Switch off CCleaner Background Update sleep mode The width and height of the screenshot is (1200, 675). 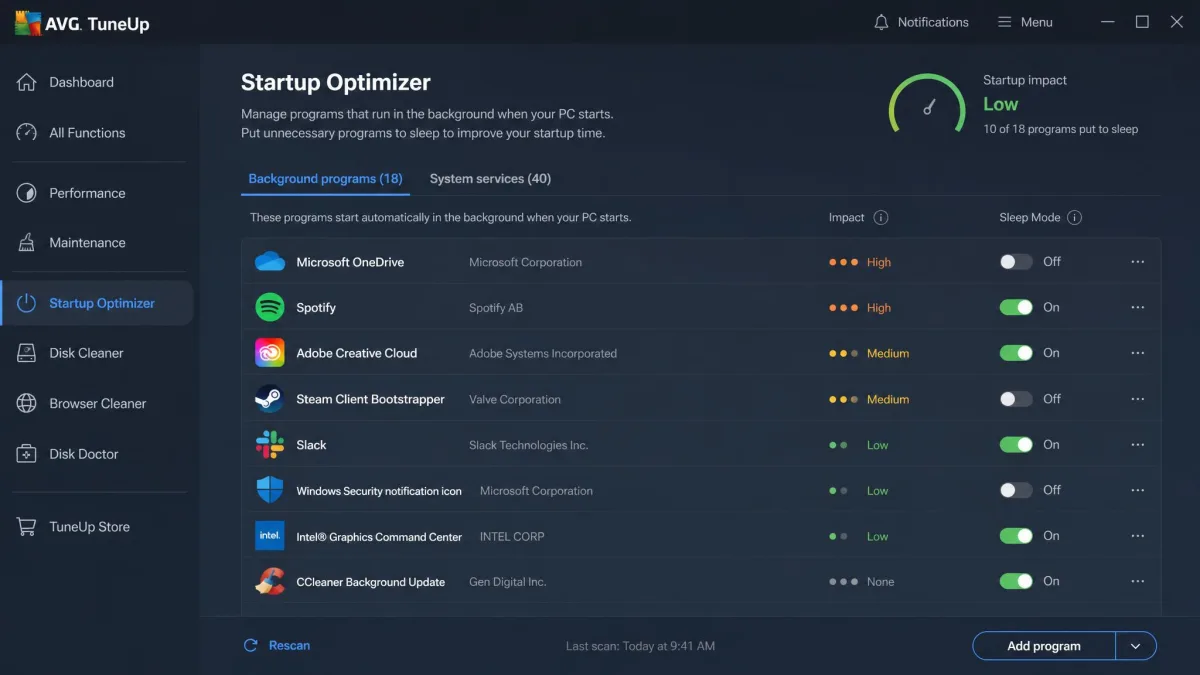(x=1016, y=581)
